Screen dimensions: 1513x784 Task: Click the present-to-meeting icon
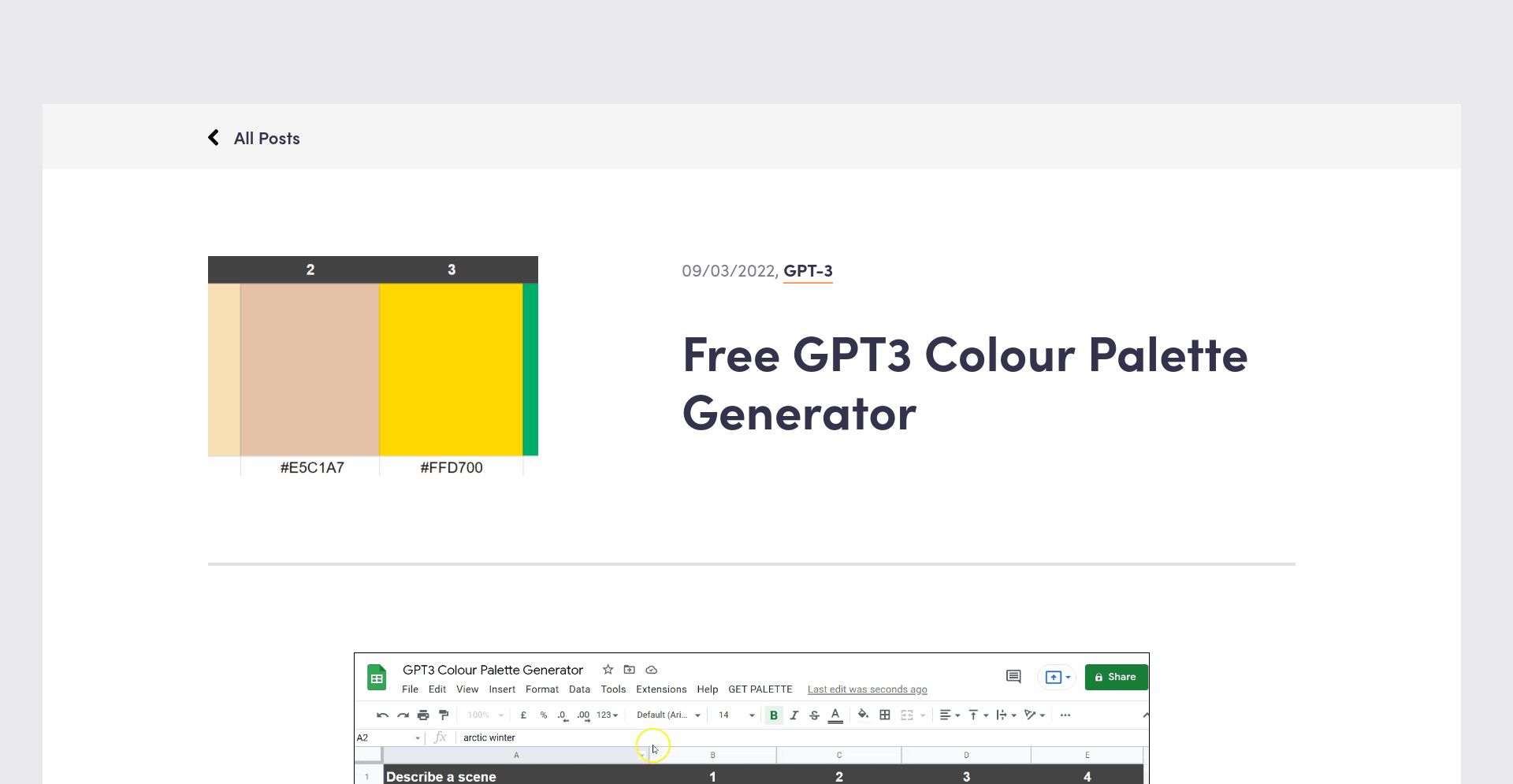point(1053,678)
